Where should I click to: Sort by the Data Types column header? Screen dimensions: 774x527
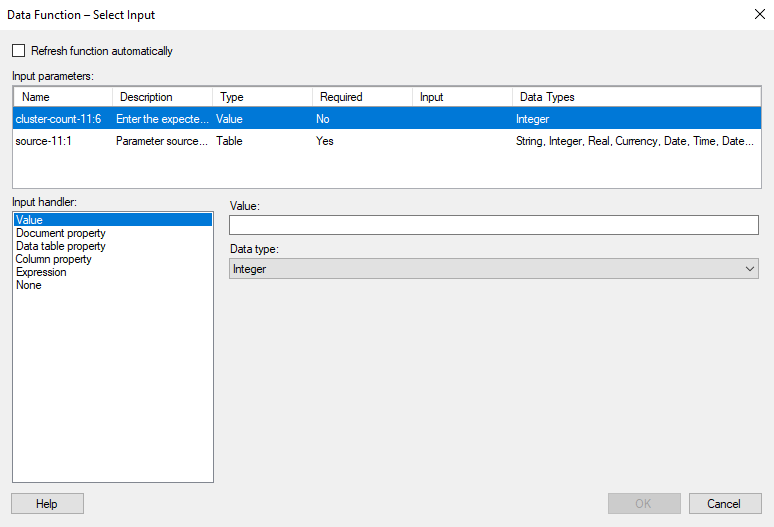[637, 97]
